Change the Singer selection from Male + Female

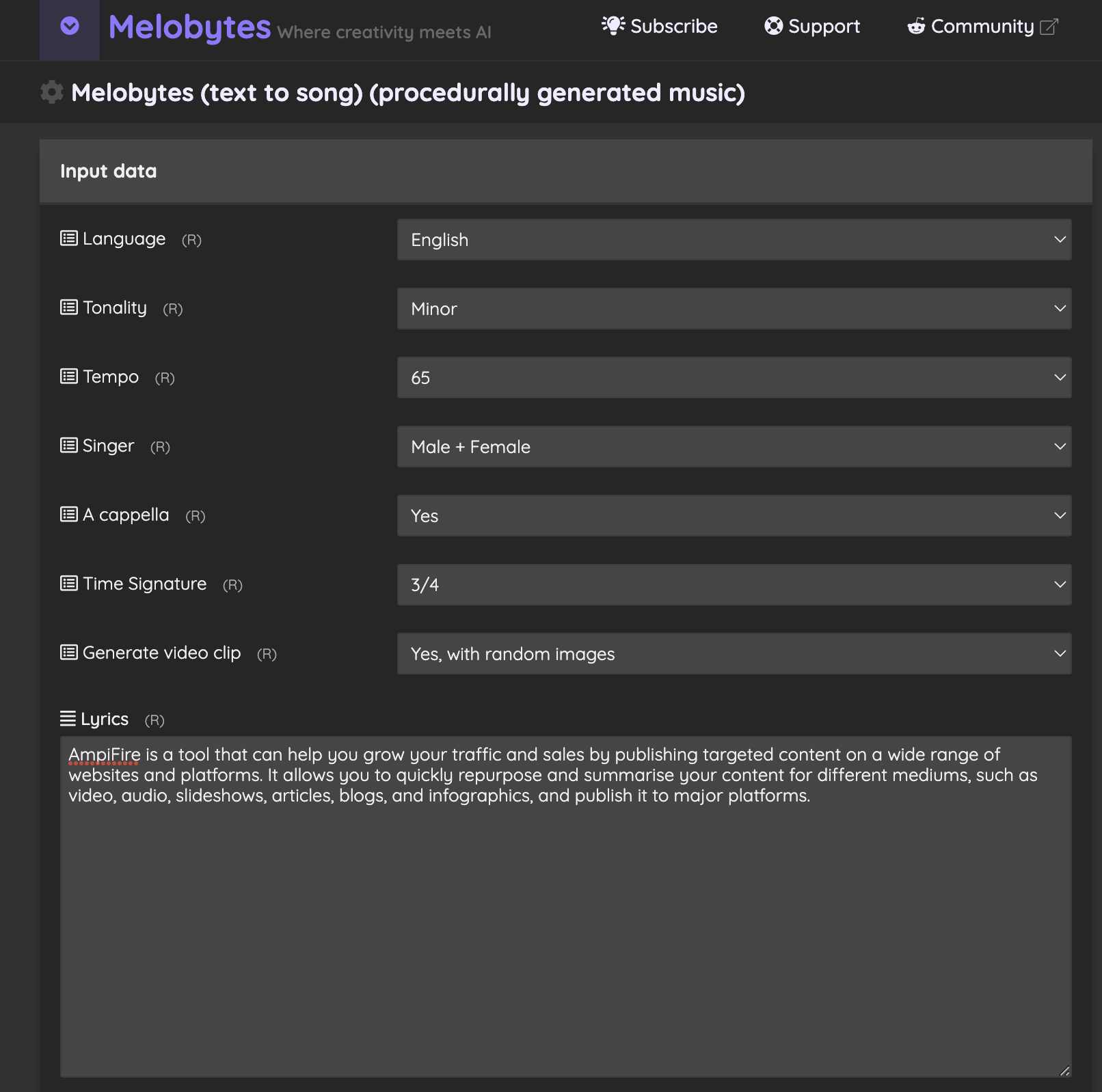734,447
